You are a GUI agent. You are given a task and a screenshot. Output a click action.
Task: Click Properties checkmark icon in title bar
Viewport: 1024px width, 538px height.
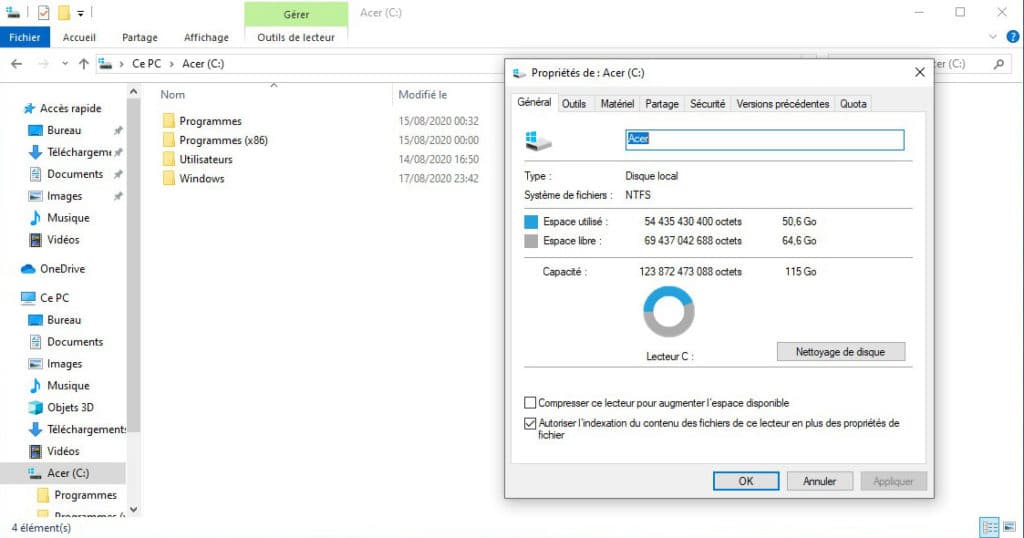point(43,12)
